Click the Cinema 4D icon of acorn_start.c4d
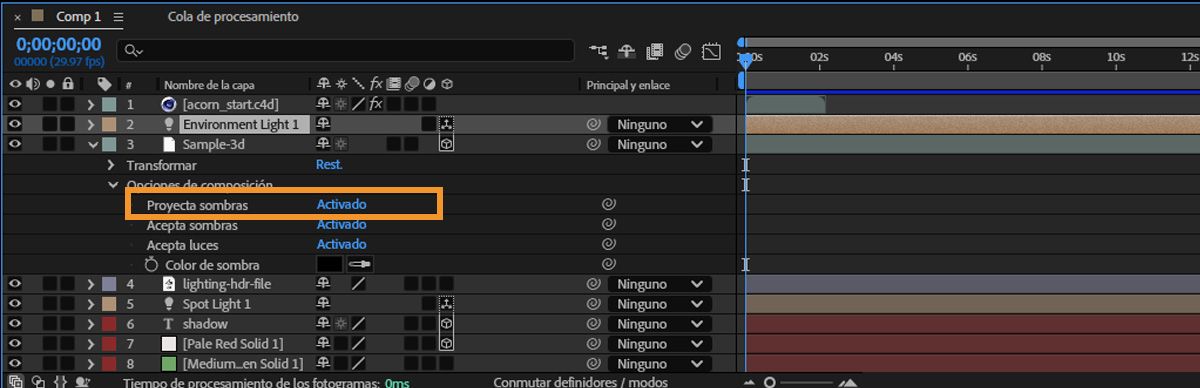 tap(169, 104)
